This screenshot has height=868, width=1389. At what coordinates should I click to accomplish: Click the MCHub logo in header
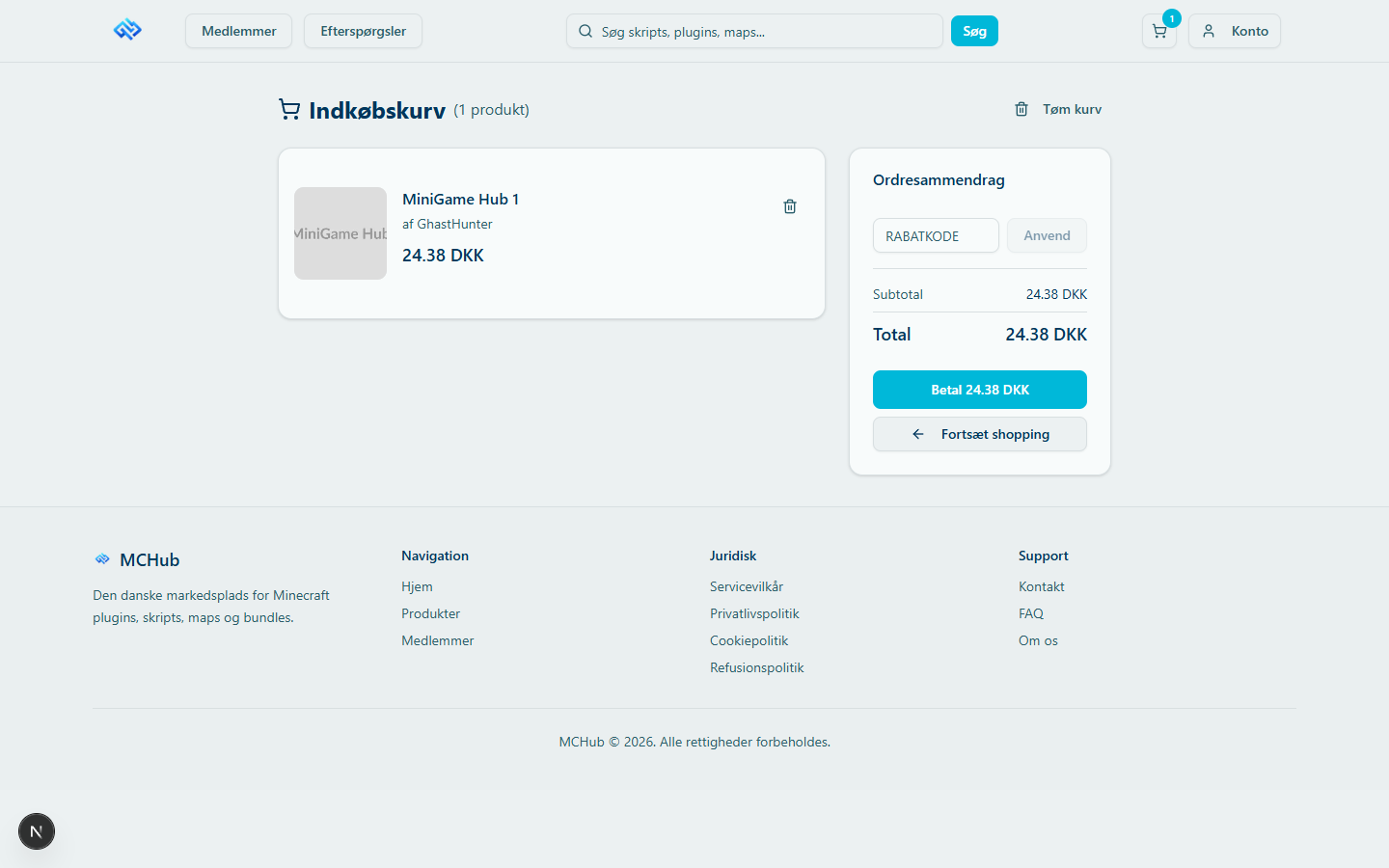tap(127, 31)
